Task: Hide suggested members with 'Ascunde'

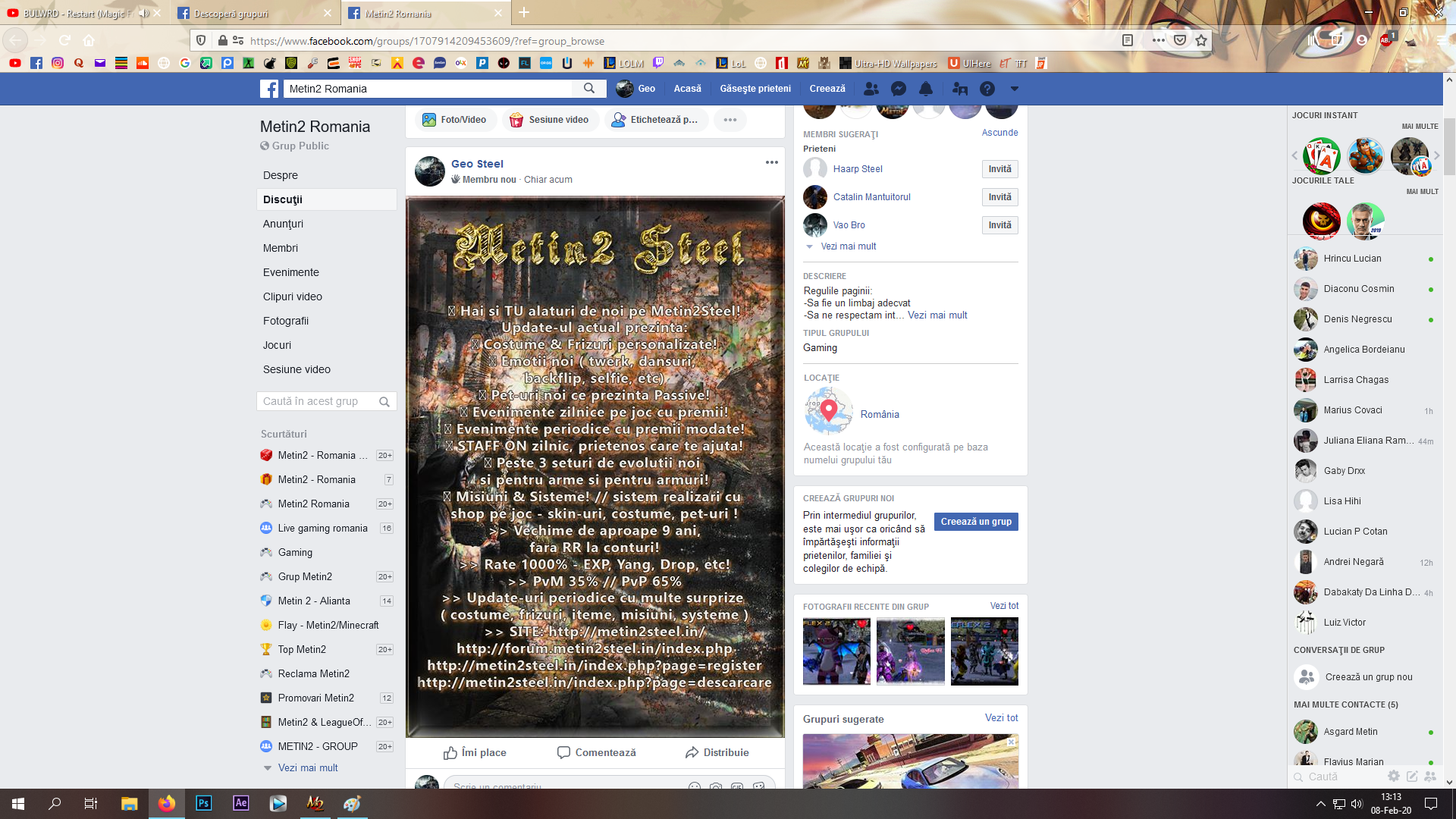Action: [x=999, y=133]
